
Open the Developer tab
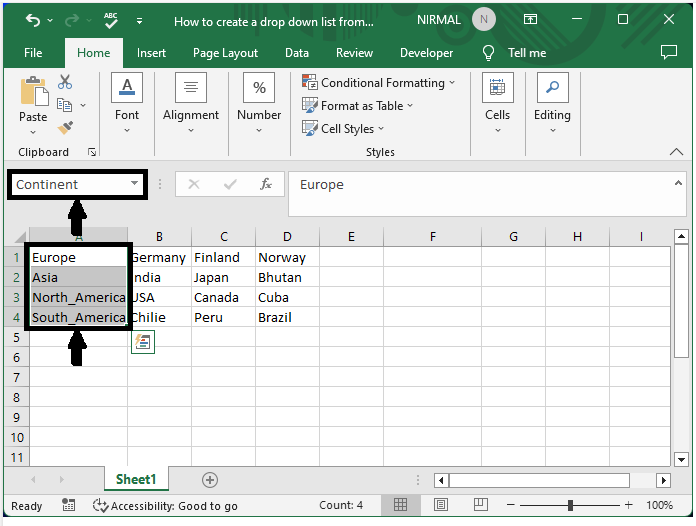(x=427, y=53)
